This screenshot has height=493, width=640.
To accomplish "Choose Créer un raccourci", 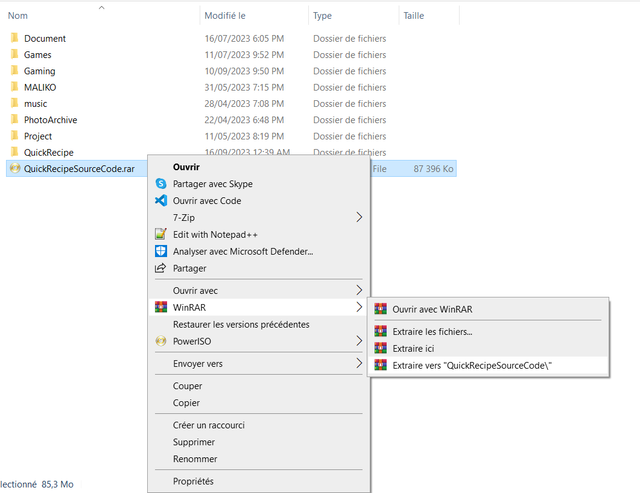I will 209,425.
